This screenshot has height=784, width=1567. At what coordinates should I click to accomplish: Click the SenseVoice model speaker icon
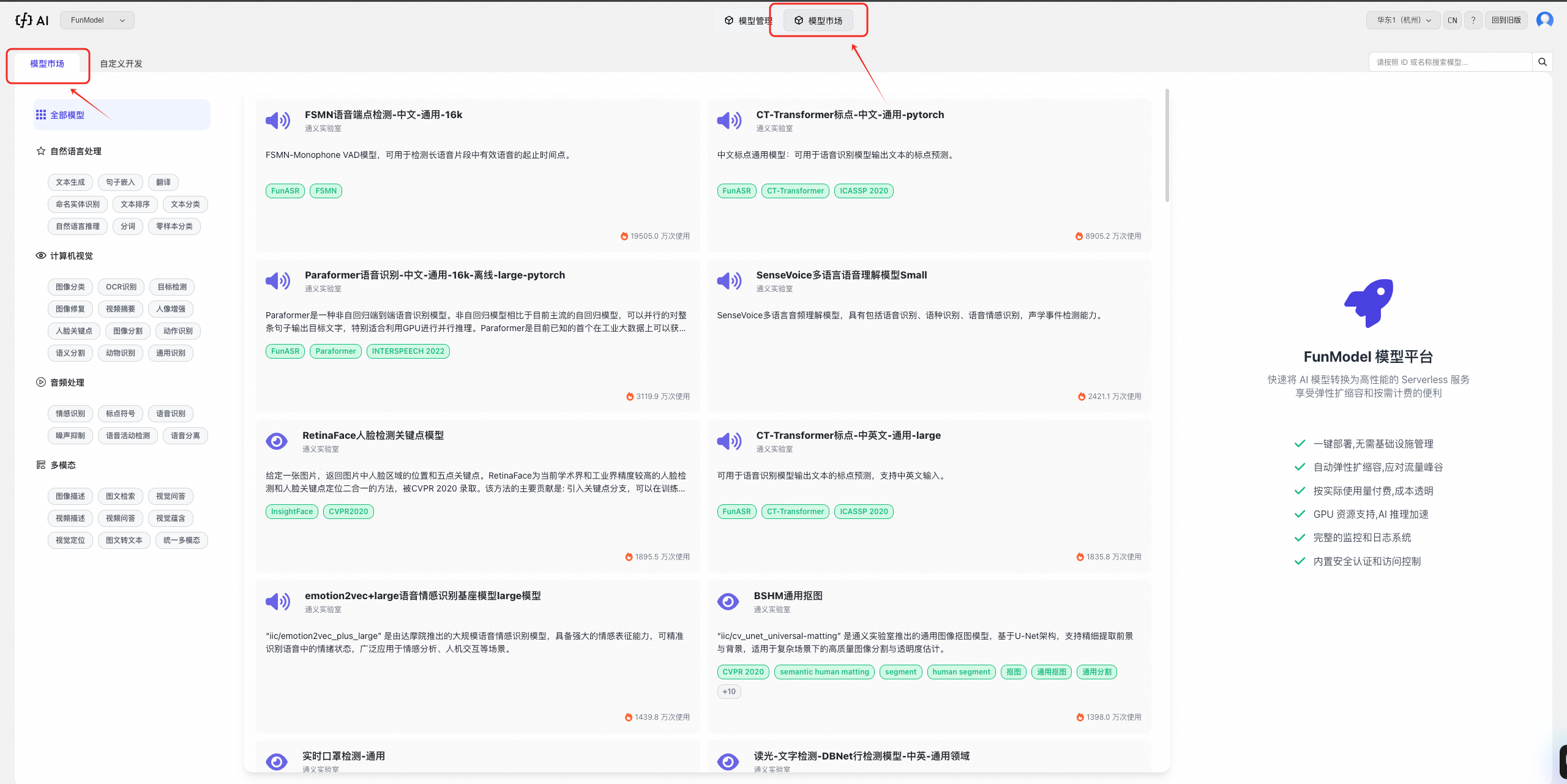pyautogui.click(x=729, y=281)
